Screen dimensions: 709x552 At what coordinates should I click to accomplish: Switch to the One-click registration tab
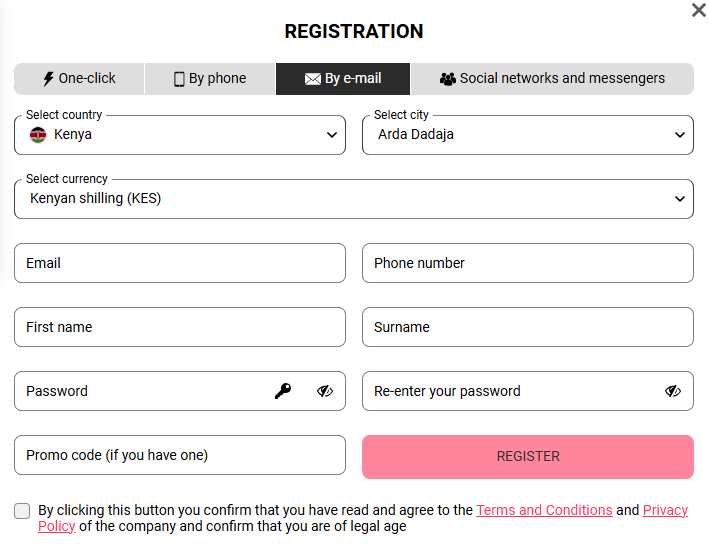coord(80,79)
